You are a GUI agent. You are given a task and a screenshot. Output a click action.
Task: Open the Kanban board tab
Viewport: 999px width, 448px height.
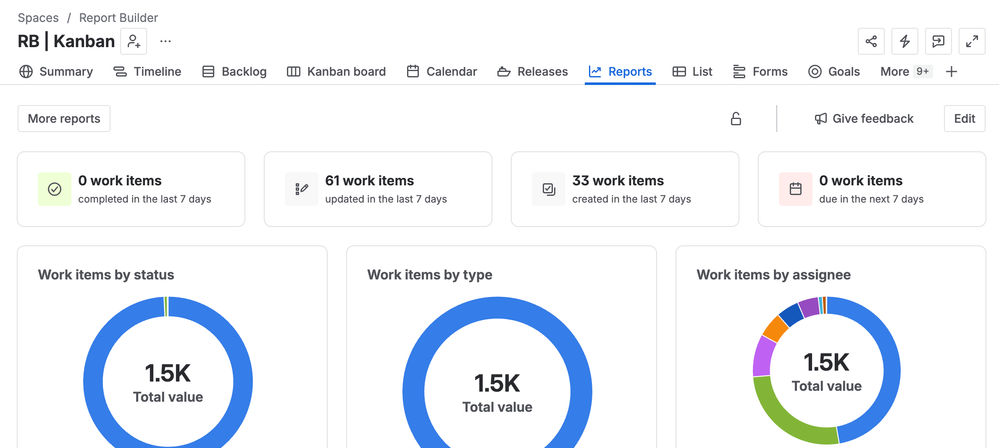point(336,71)
